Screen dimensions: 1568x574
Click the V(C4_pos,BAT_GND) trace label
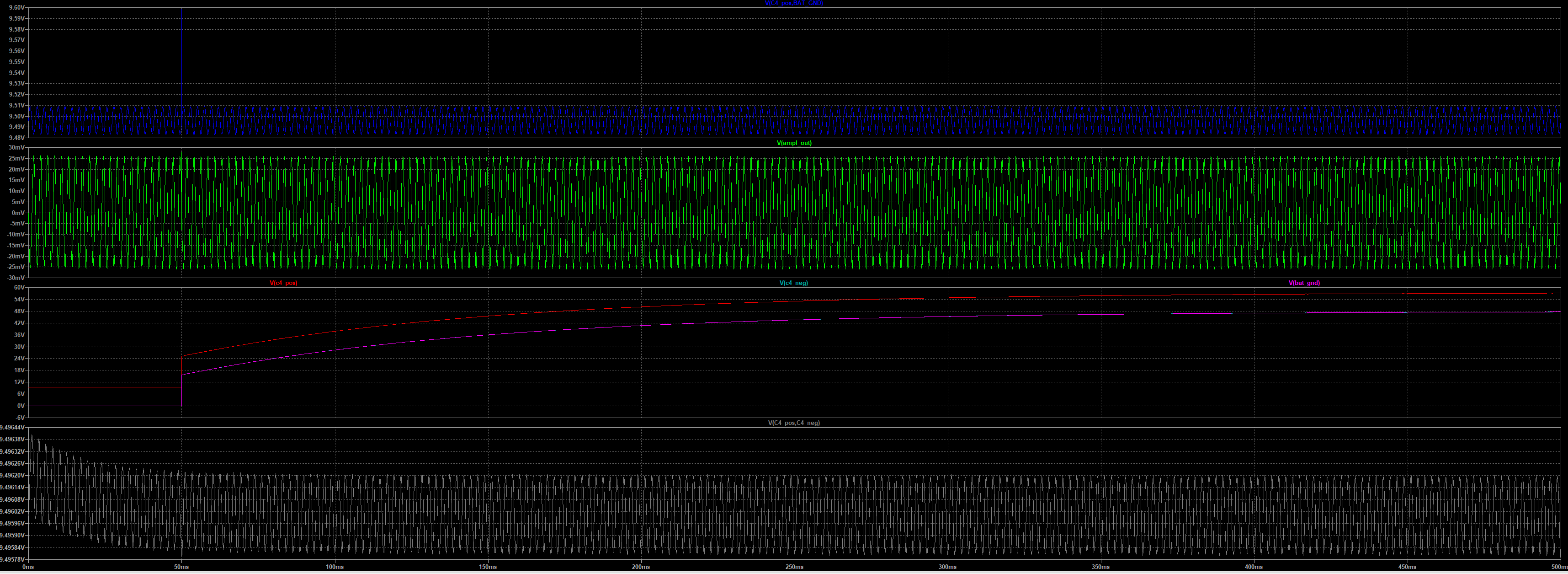tap(794, 3)
